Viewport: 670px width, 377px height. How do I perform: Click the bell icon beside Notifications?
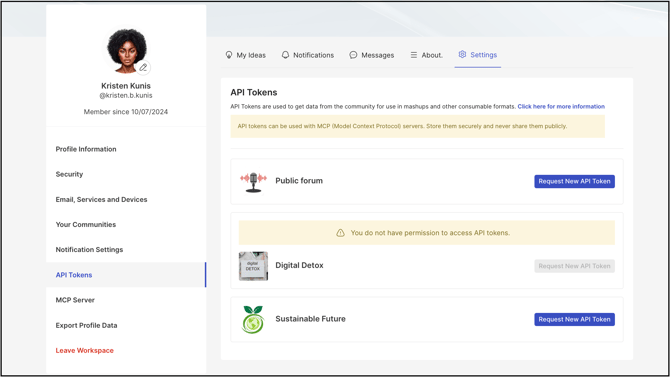tap(285, 55)
